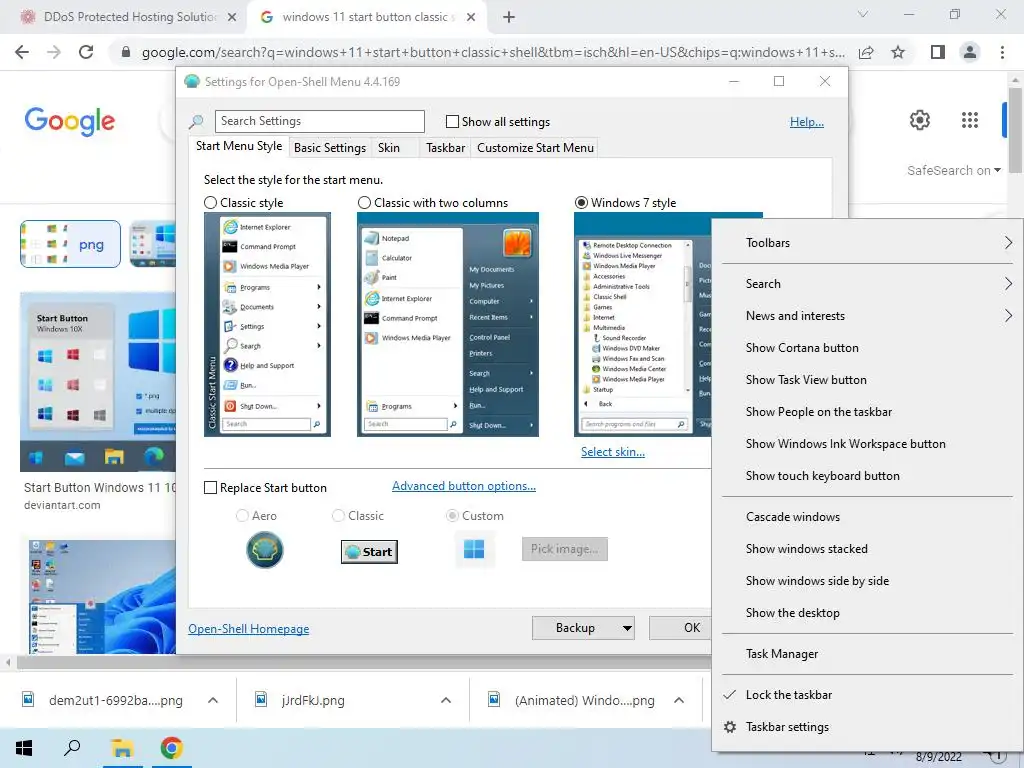
Task: Open the (Animated) Windo png download
Action: tap(584, 701)
